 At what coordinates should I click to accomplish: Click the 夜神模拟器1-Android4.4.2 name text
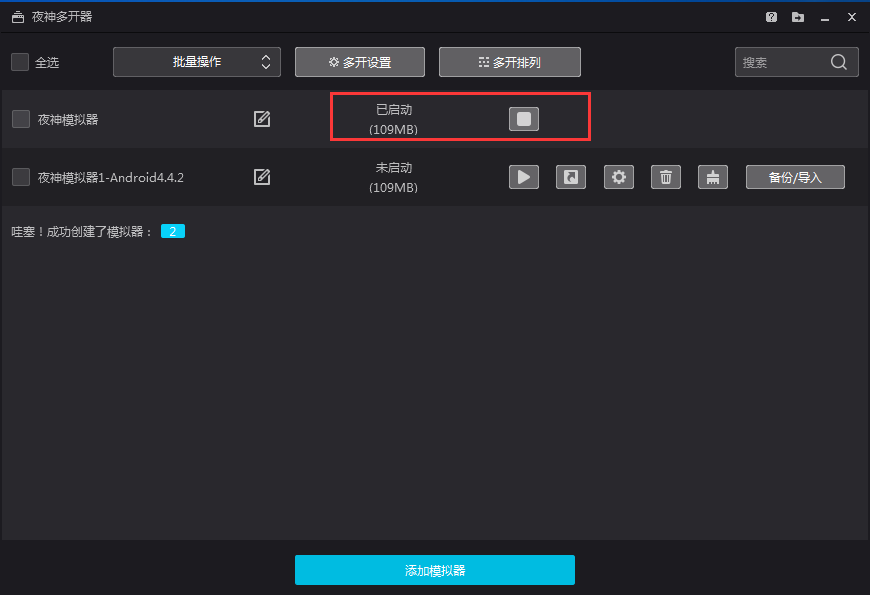click(111, 178)
